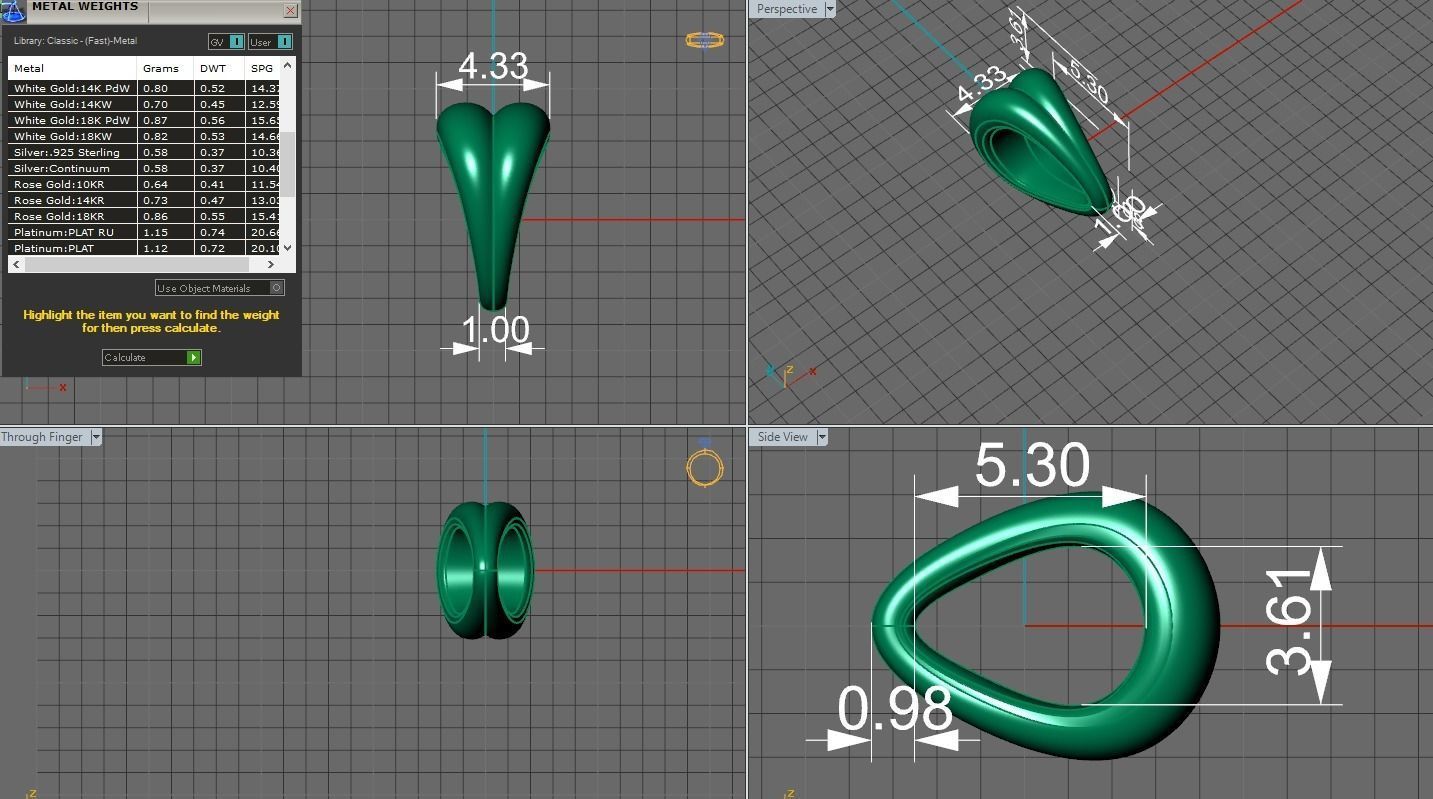The height and width of the screenshot is (799, 1433).
Task: Click the 0.72 DWT value for Platinum:PLAT
Action: point(212,248)
